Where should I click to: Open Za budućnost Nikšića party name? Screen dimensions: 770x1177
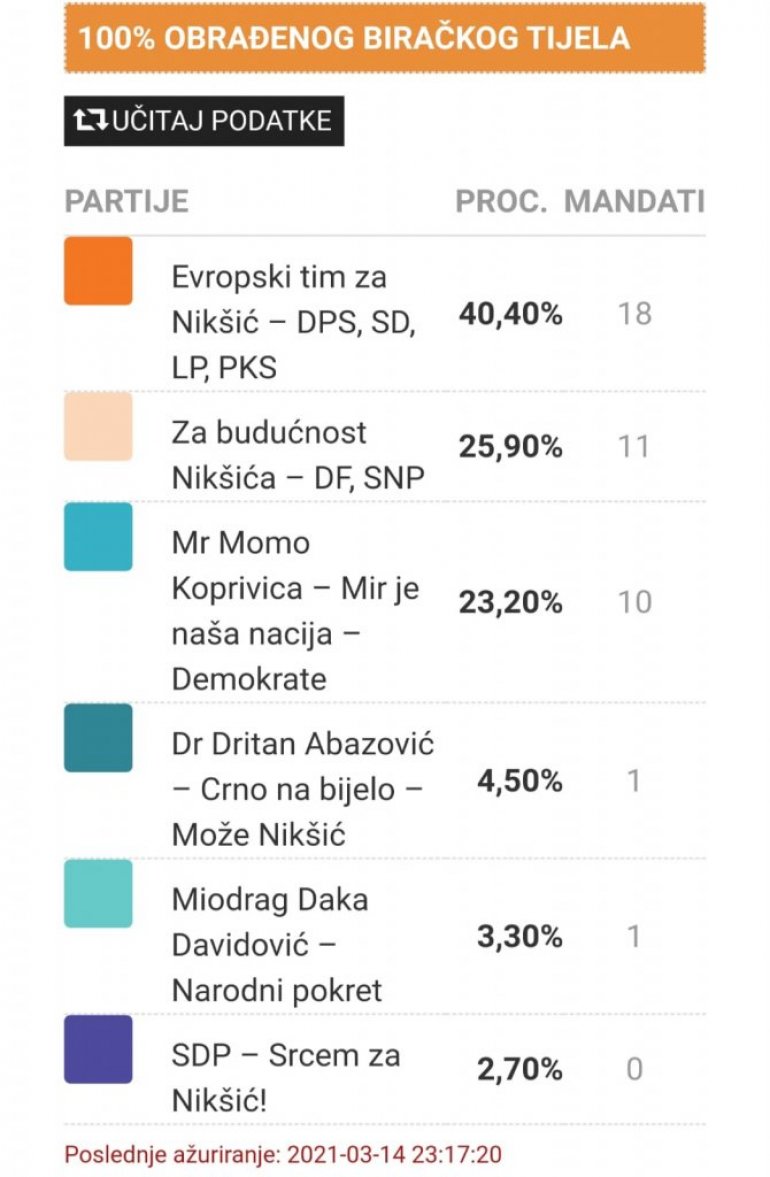[x=298, y=455]
